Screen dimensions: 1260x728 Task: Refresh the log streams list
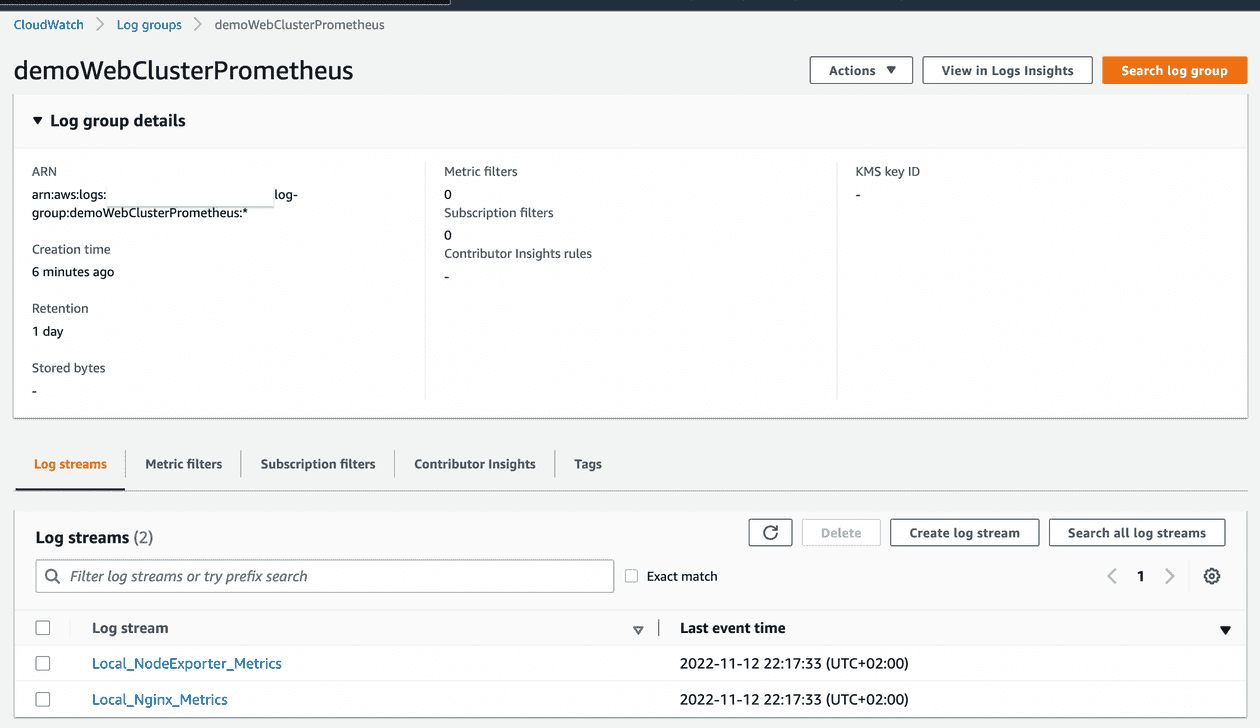point(770,532)
